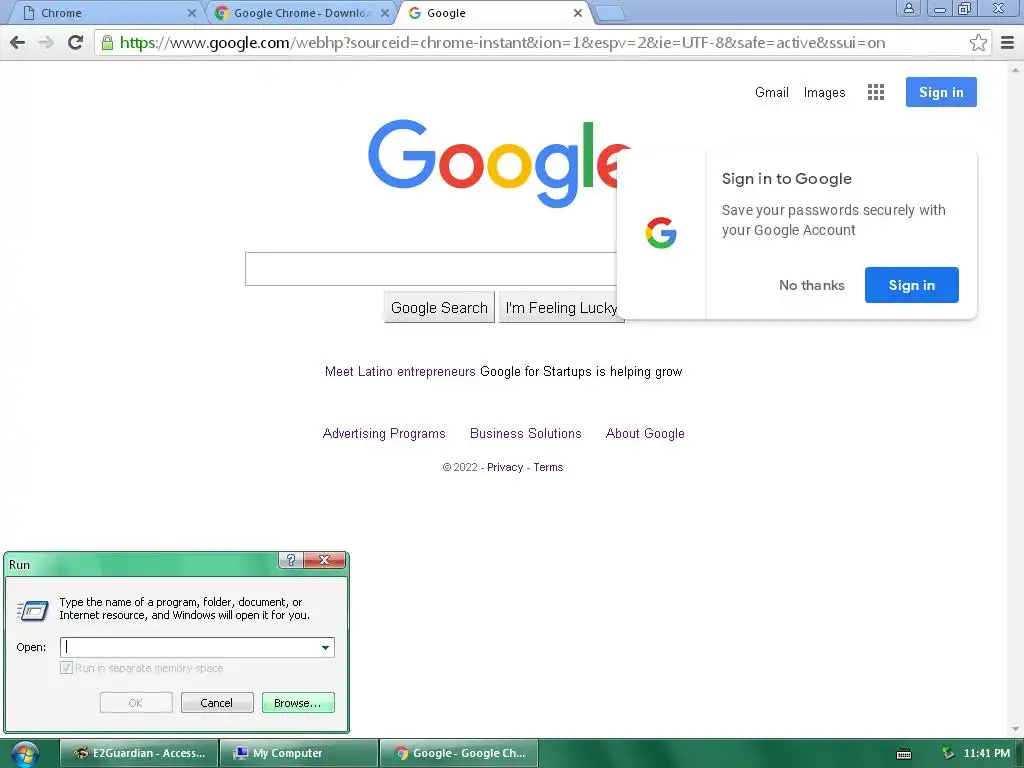Click the network tray icon

tap(948, 754)
